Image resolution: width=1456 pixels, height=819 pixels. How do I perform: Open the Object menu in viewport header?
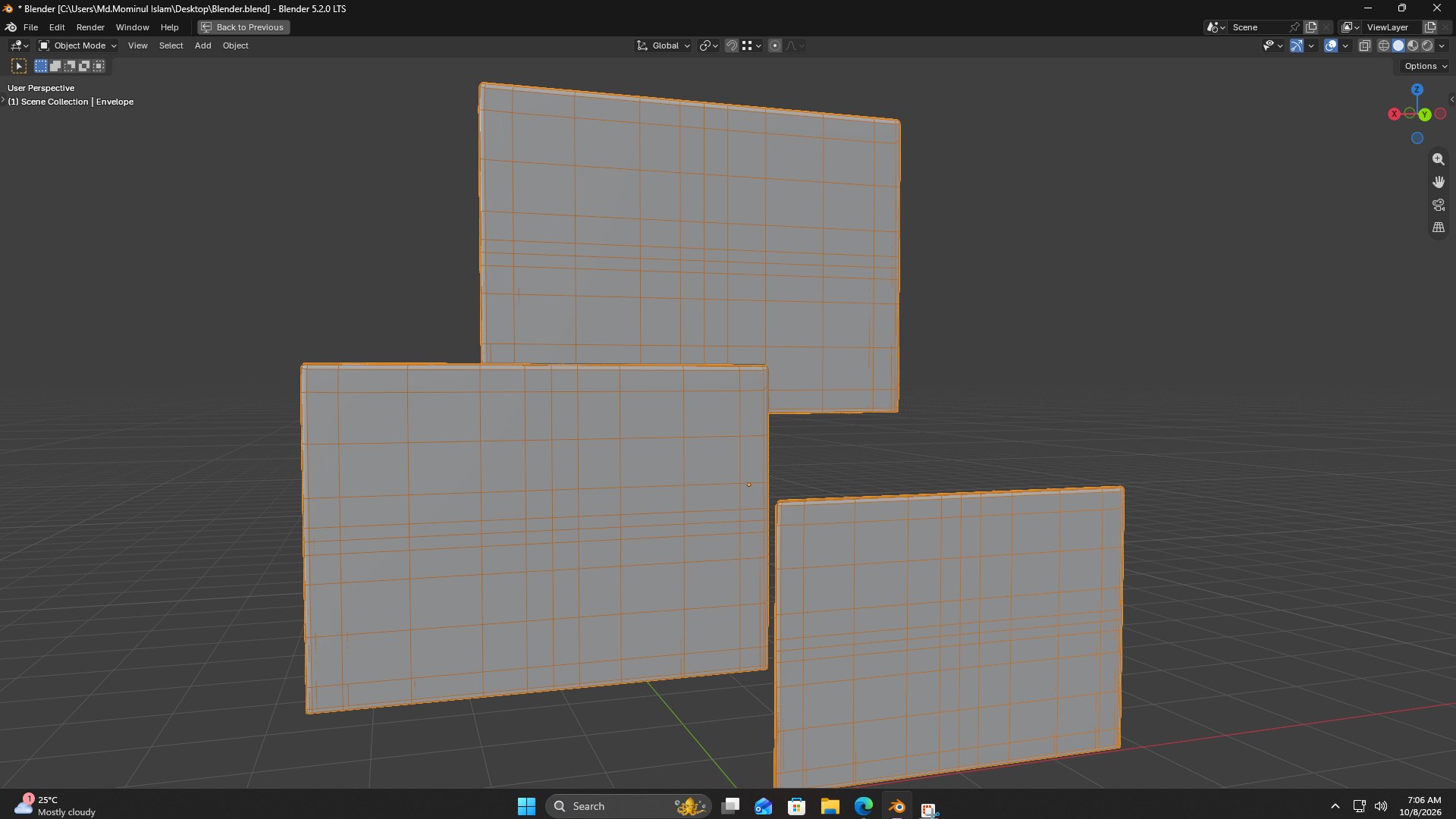pos(235,45)
